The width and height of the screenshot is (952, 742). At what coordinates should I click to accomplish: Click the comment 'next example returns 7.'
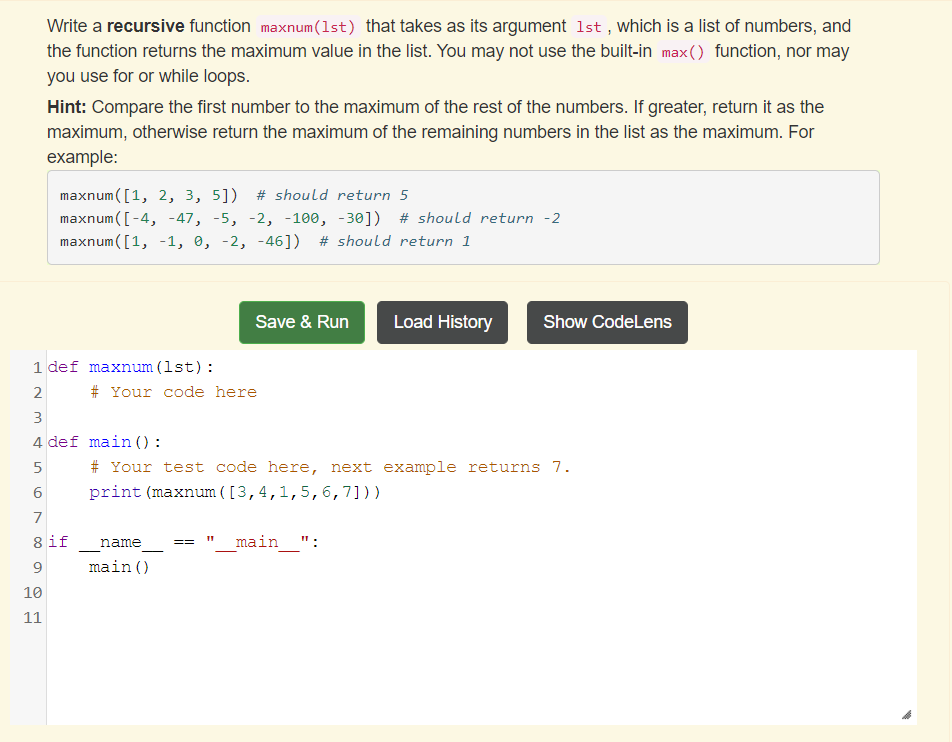(x=450, y=467)
